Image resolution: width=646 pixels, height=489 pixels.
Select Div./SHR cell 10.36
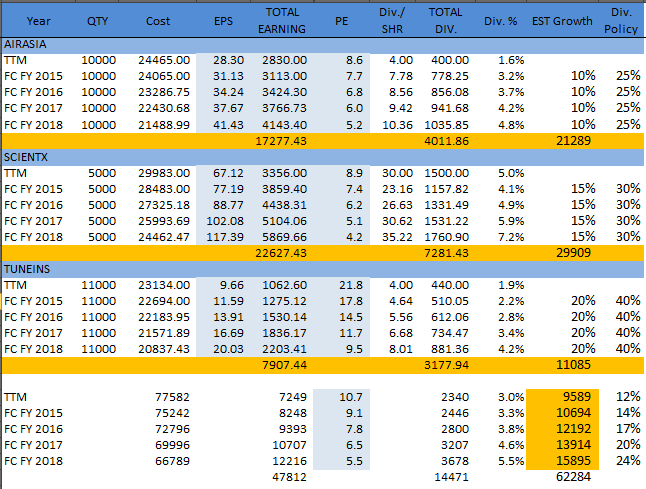click(398, 125)
